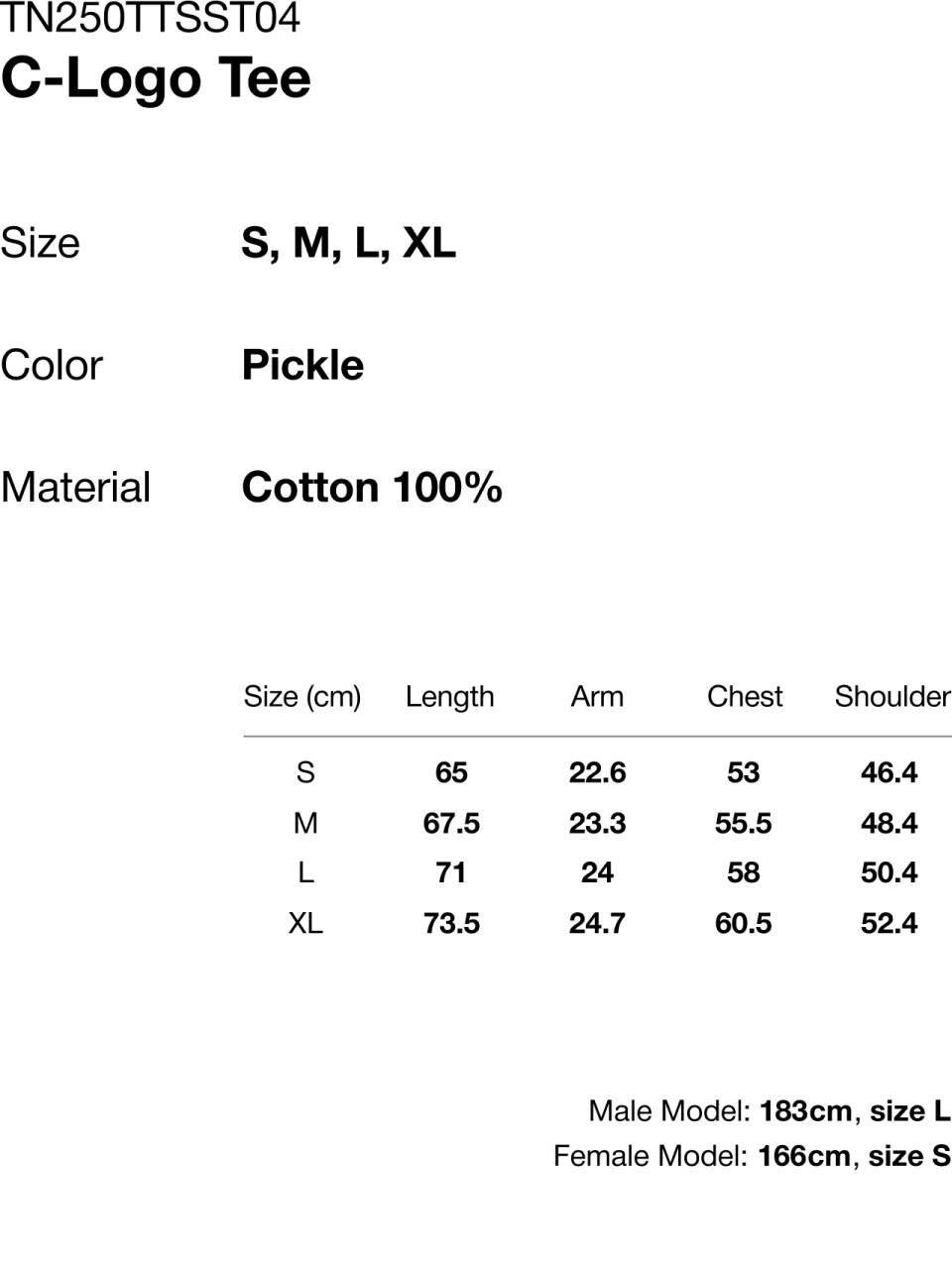The height and width of the screenshot is (1270, 952).
Task: Click the Shoulder column header
Action: [x=892, y=697]
